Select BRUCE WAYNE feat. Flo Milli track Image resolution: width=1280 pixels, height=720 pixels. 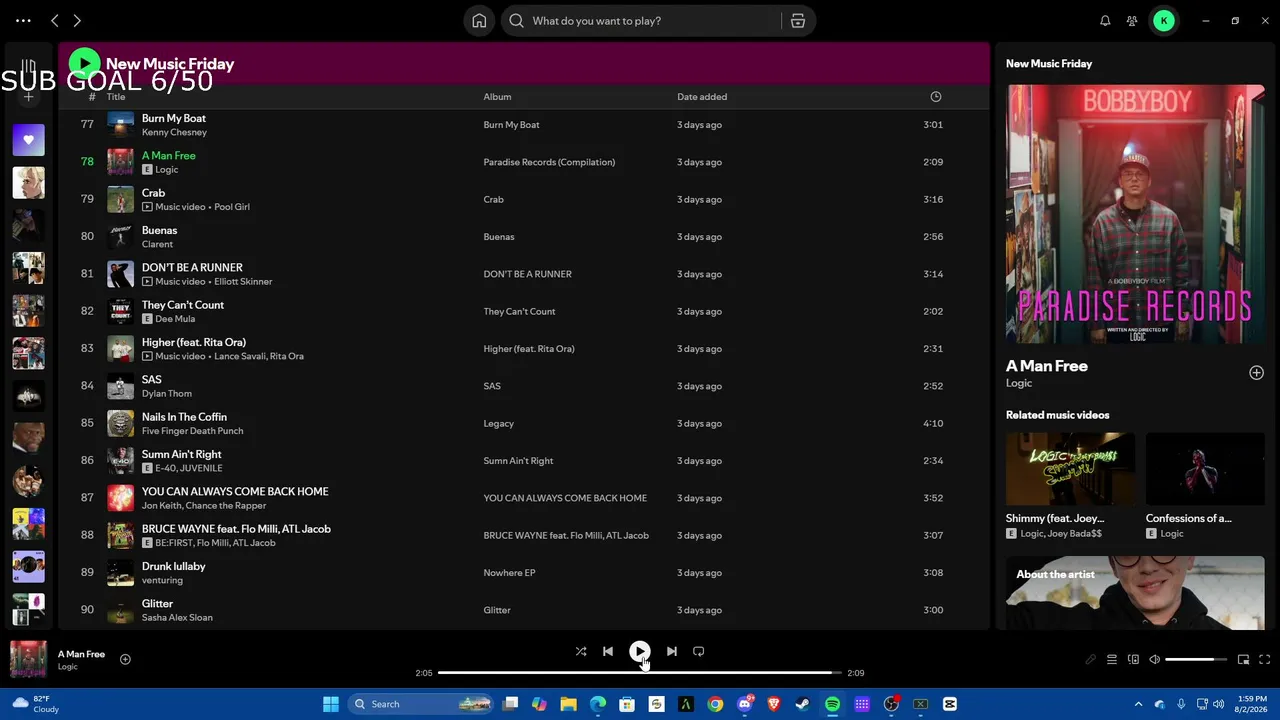coord(236,529)
